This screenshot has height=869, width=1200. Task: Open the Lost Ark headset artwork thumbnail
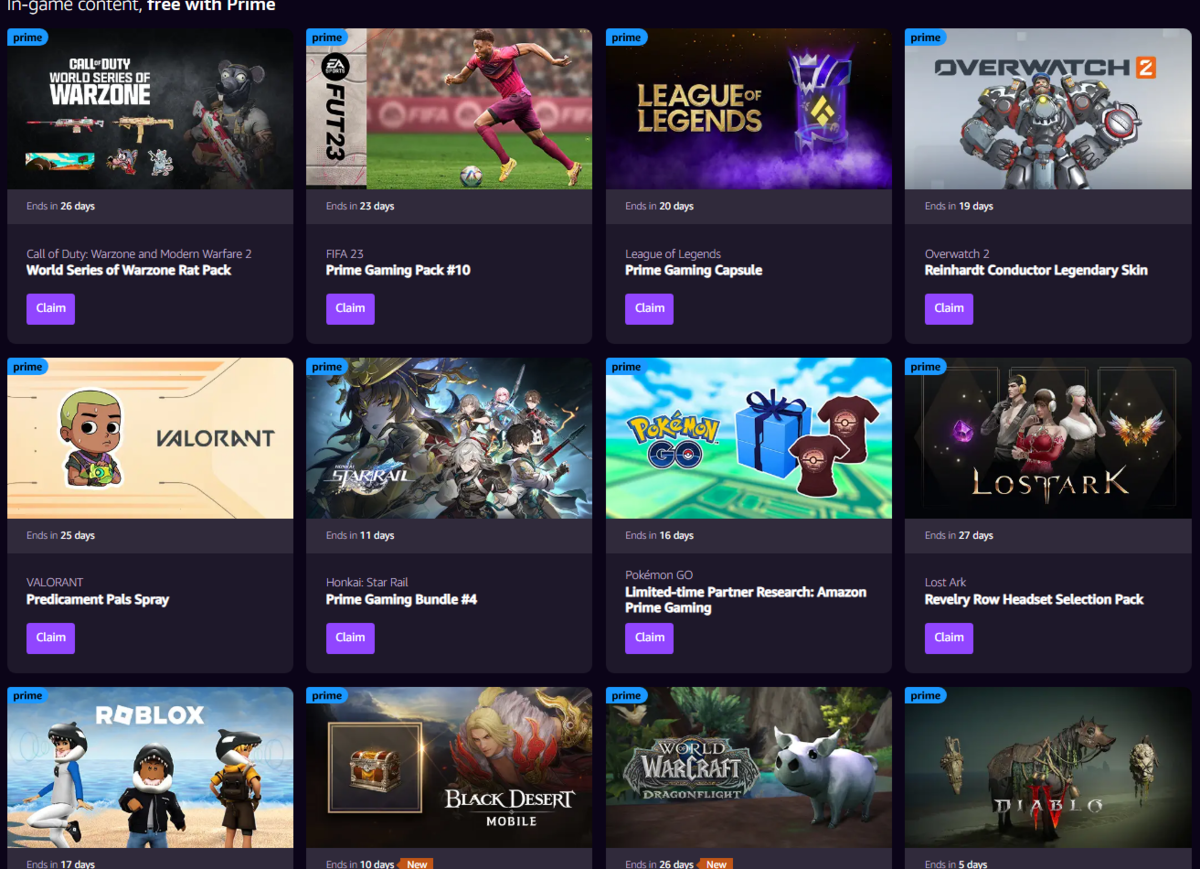tap(1048, 438)
